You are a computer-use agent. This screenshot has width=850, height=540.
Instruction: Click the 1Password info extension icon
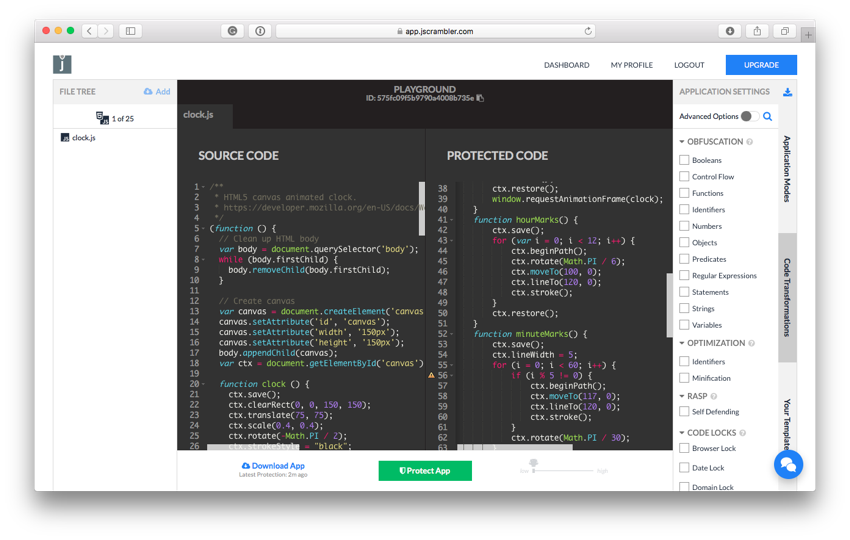pyautogui.click(x=260, y=31)
